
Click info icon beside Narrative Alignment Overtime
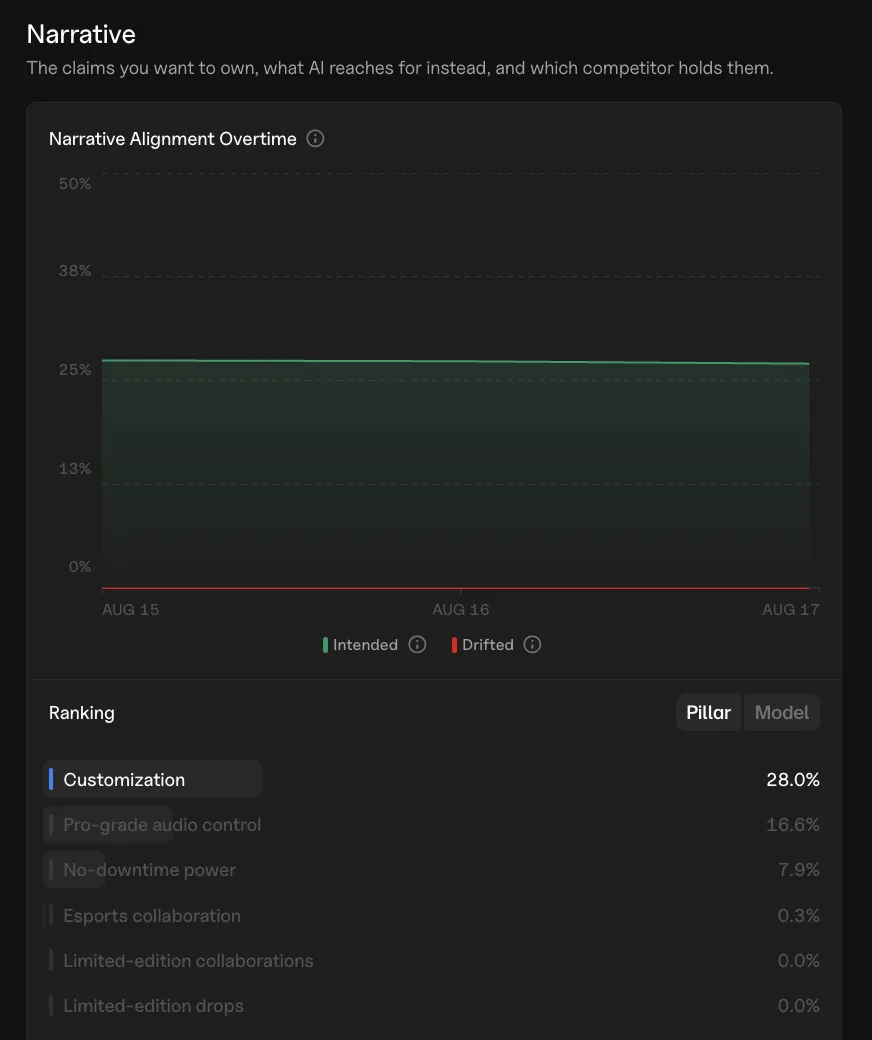coord(315,139)
